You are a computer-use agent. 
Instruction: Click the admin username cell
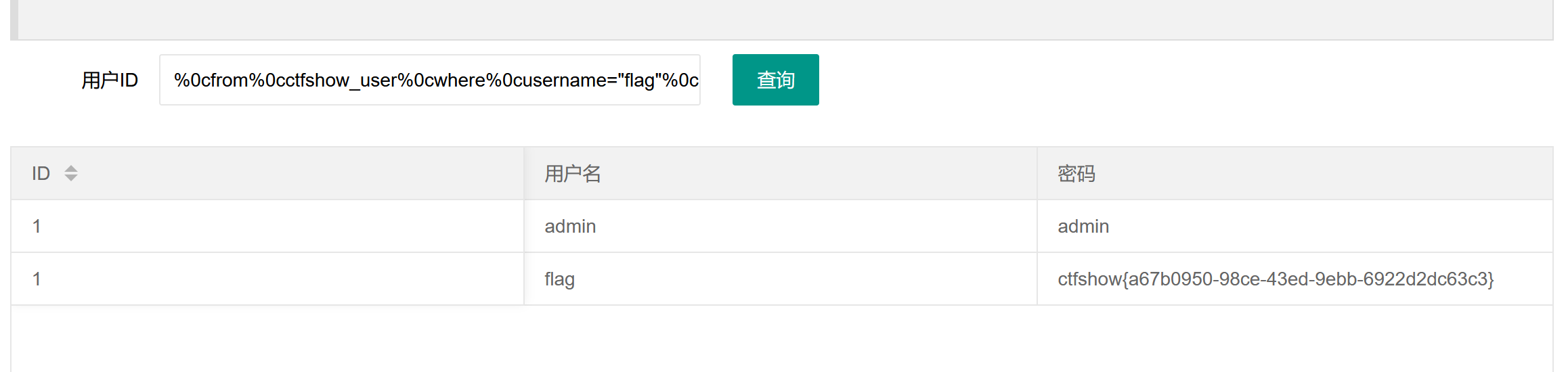(x=570, y=227)
